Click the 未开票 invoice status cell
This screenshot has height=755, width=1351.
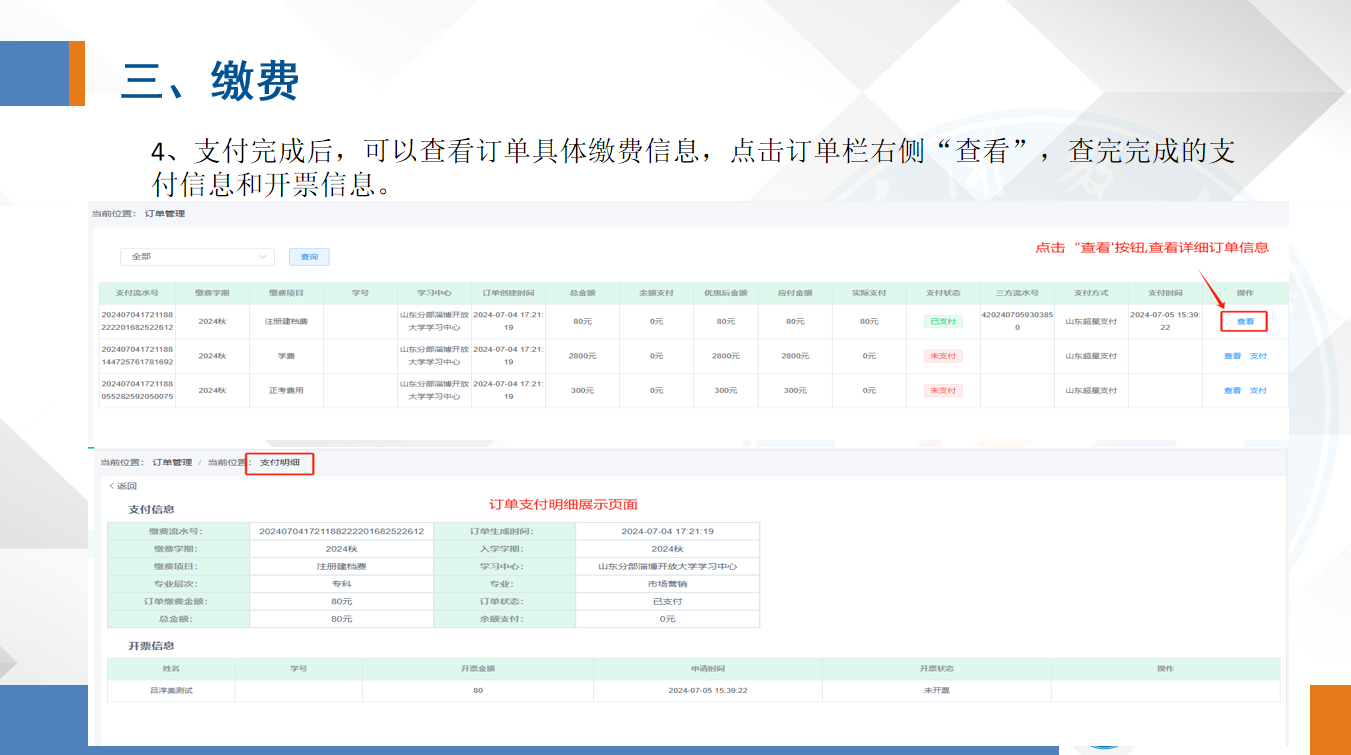pos(936,691)
